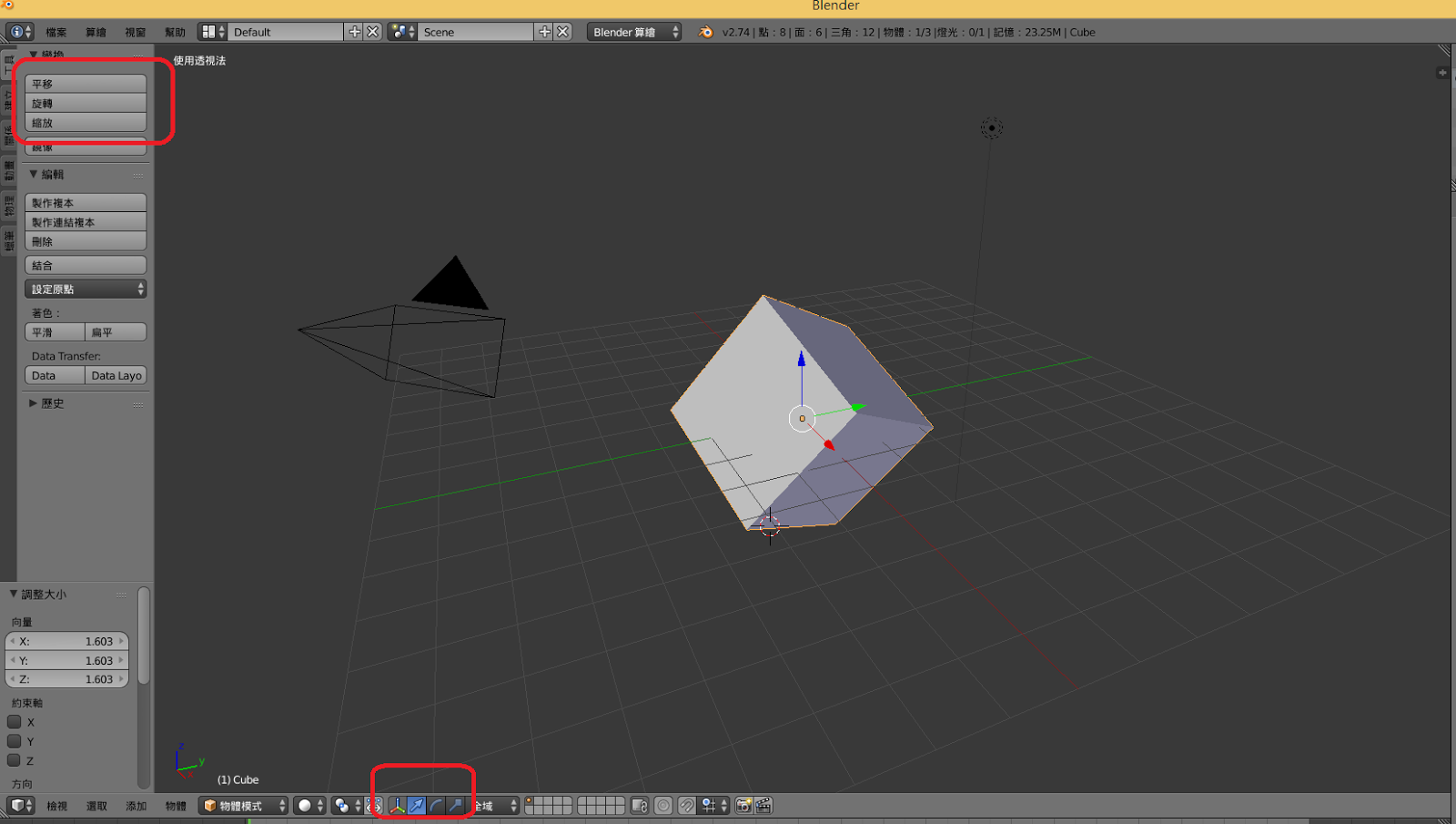The image size is (1456, 824).
Task: Delete the Default screen layout
Action: click(x=373, y=32)
